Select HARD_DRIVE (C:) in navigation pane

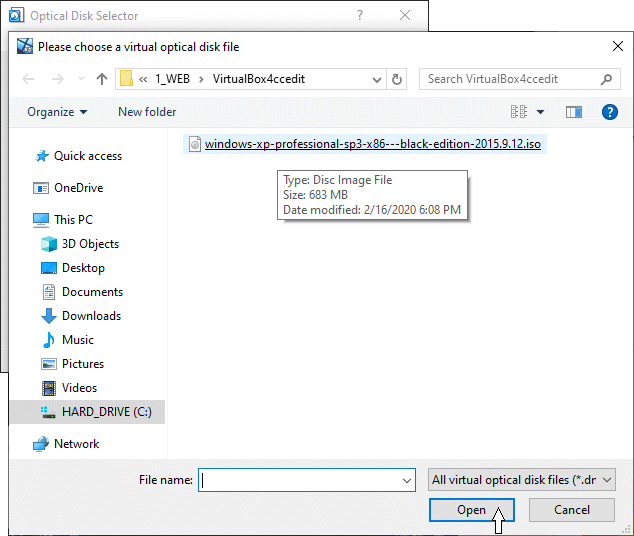pos(106,412)
